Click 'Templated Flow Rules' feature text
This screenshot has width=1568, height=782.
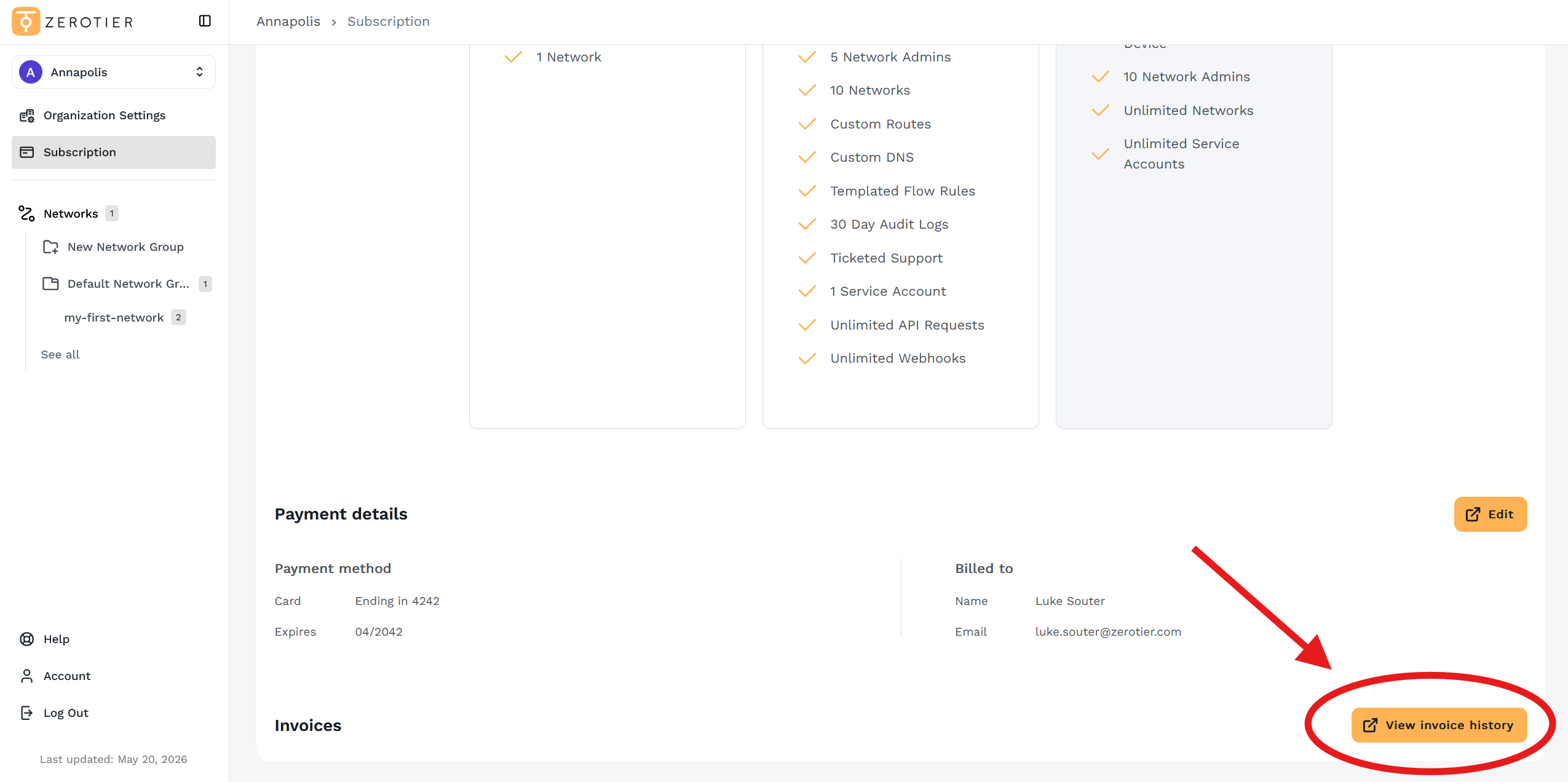click(x=903, y=191)
